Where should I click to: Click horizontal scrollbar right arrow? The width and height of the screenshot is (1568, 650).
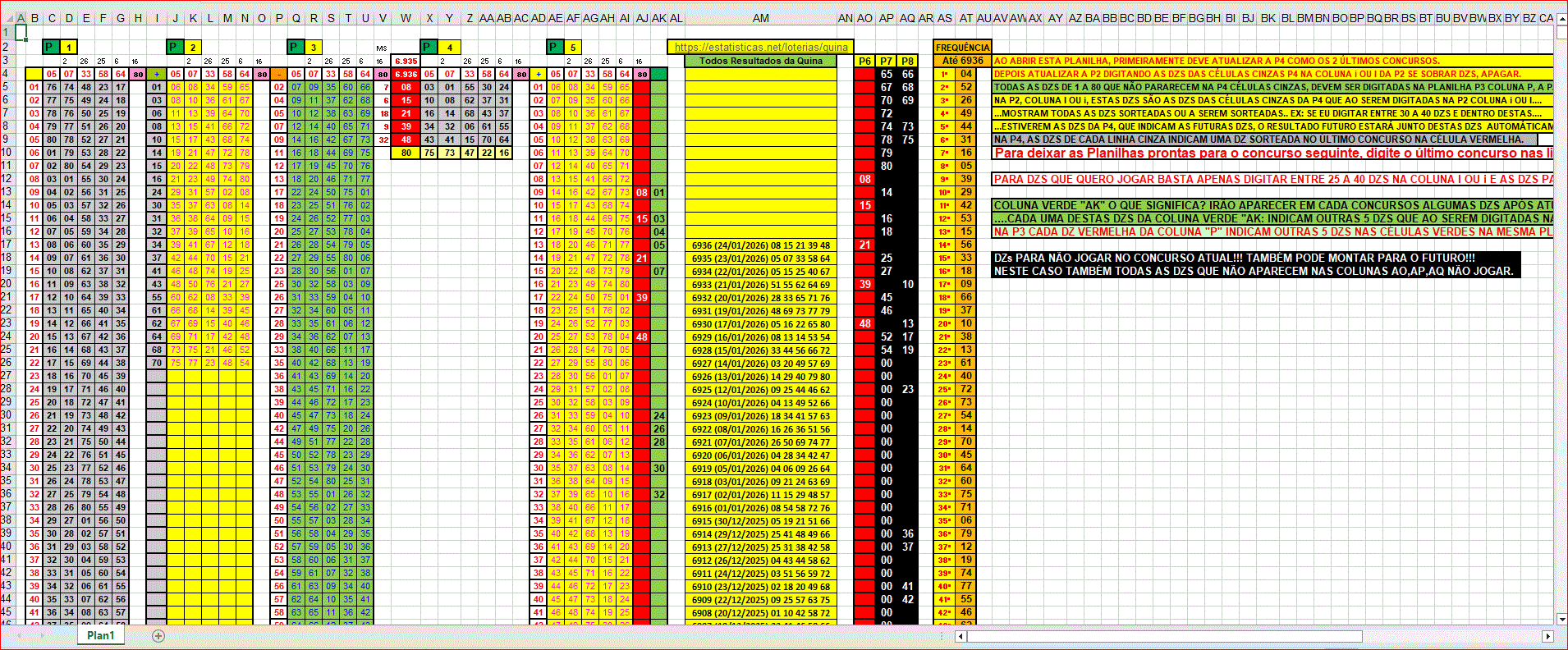coord(1547,636)
